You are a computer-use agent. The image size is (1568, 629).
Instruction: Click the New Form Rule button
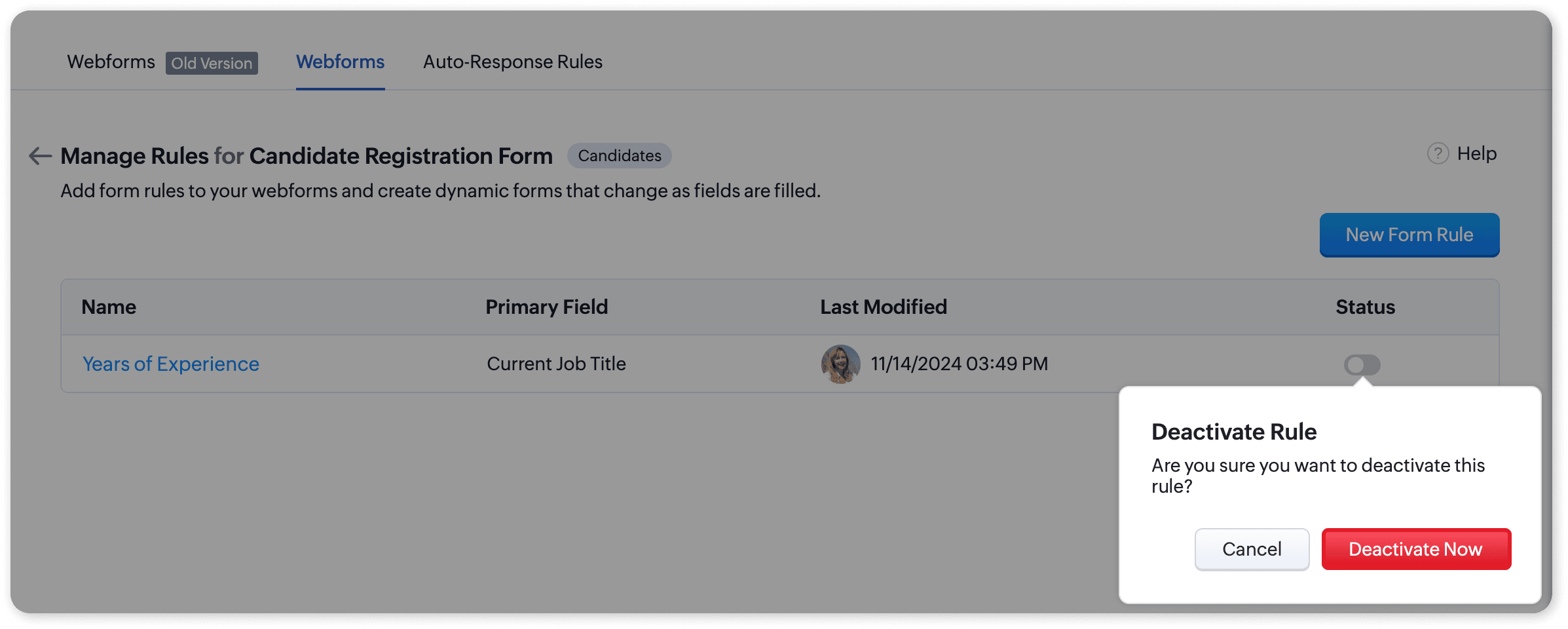[1409, 235]
